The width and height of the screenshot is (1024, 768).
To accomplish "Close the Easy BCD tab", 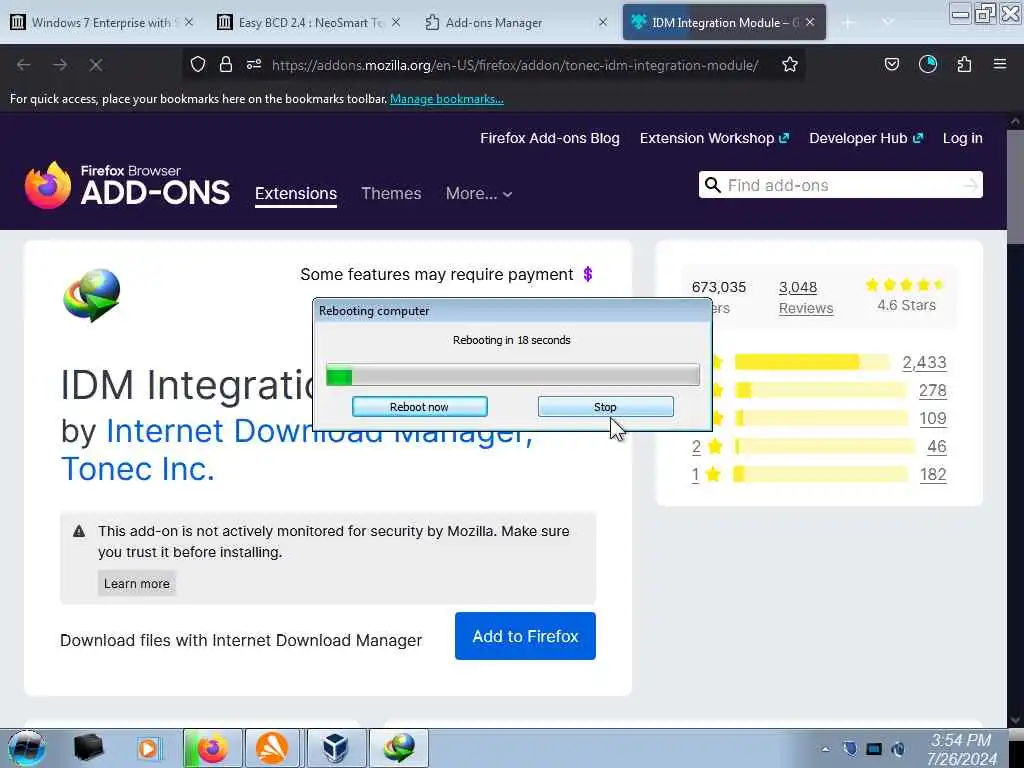I will pyautogui.click(x=396, y=22).
